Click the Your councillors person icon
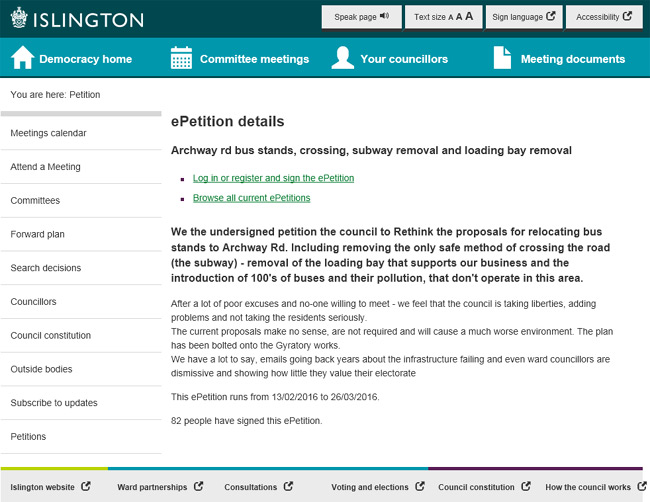650x502 pixels. 342,59
